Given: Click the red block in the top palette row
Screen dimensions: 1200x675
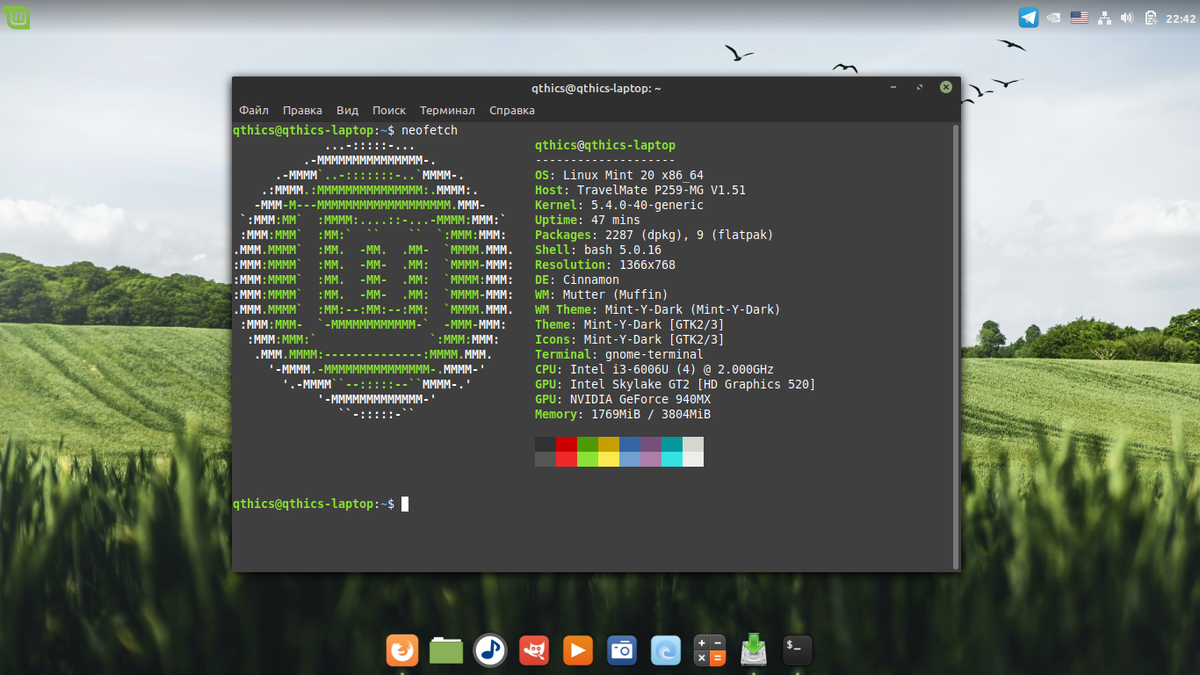Looking at the screenshot, I should pos(566,444).
